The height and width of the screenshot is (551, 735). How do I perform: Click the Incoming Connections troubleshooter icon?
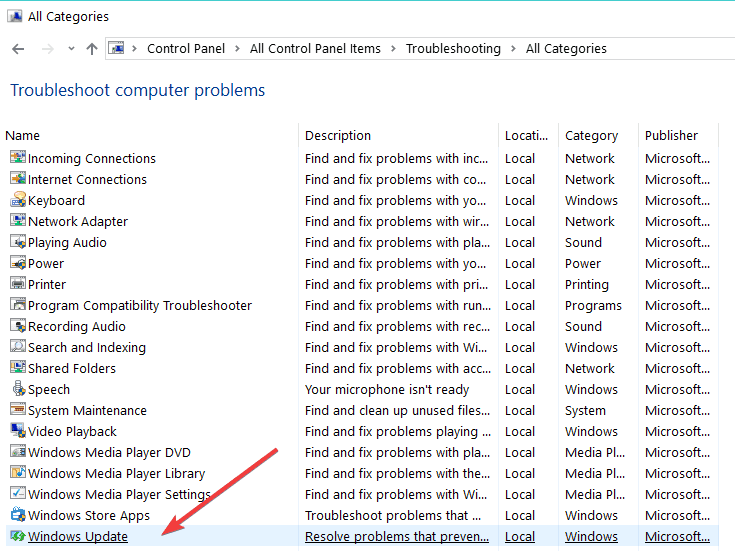click(x=18, y=157)
